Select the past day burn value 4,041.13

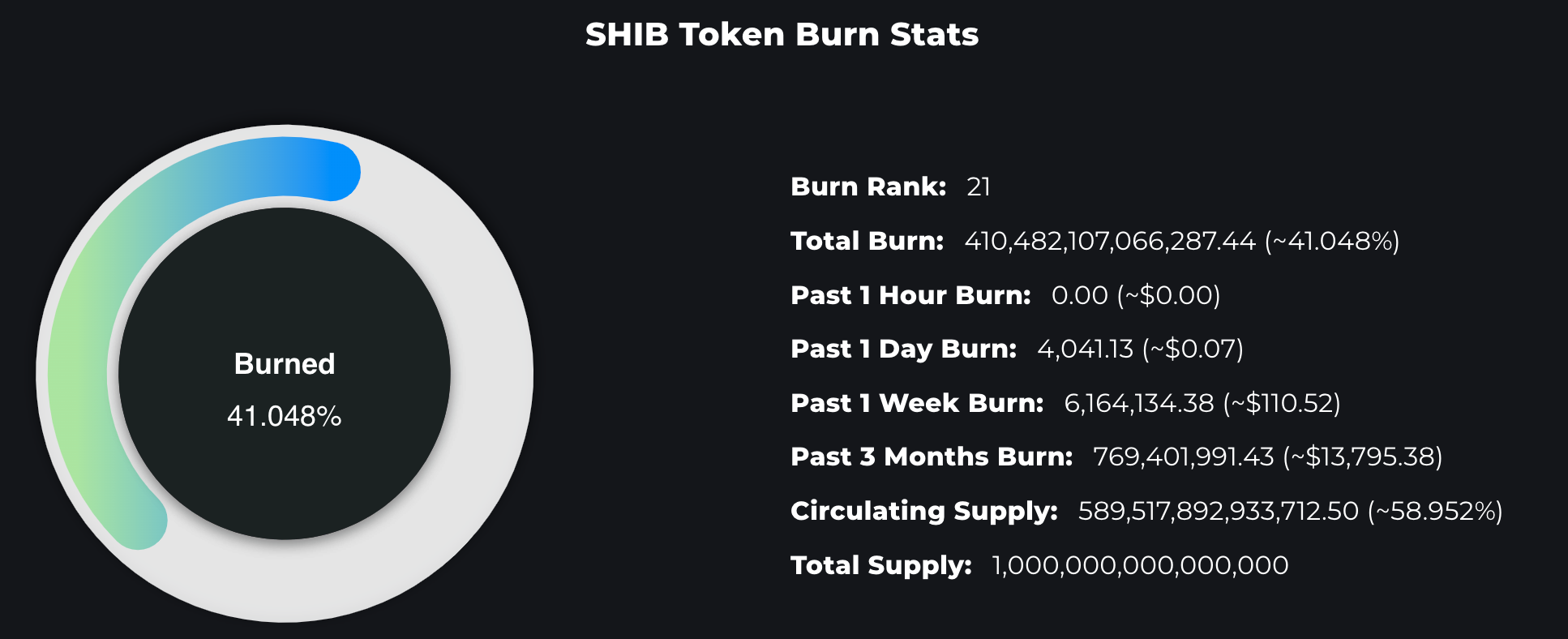click(x=1085, y=349)
